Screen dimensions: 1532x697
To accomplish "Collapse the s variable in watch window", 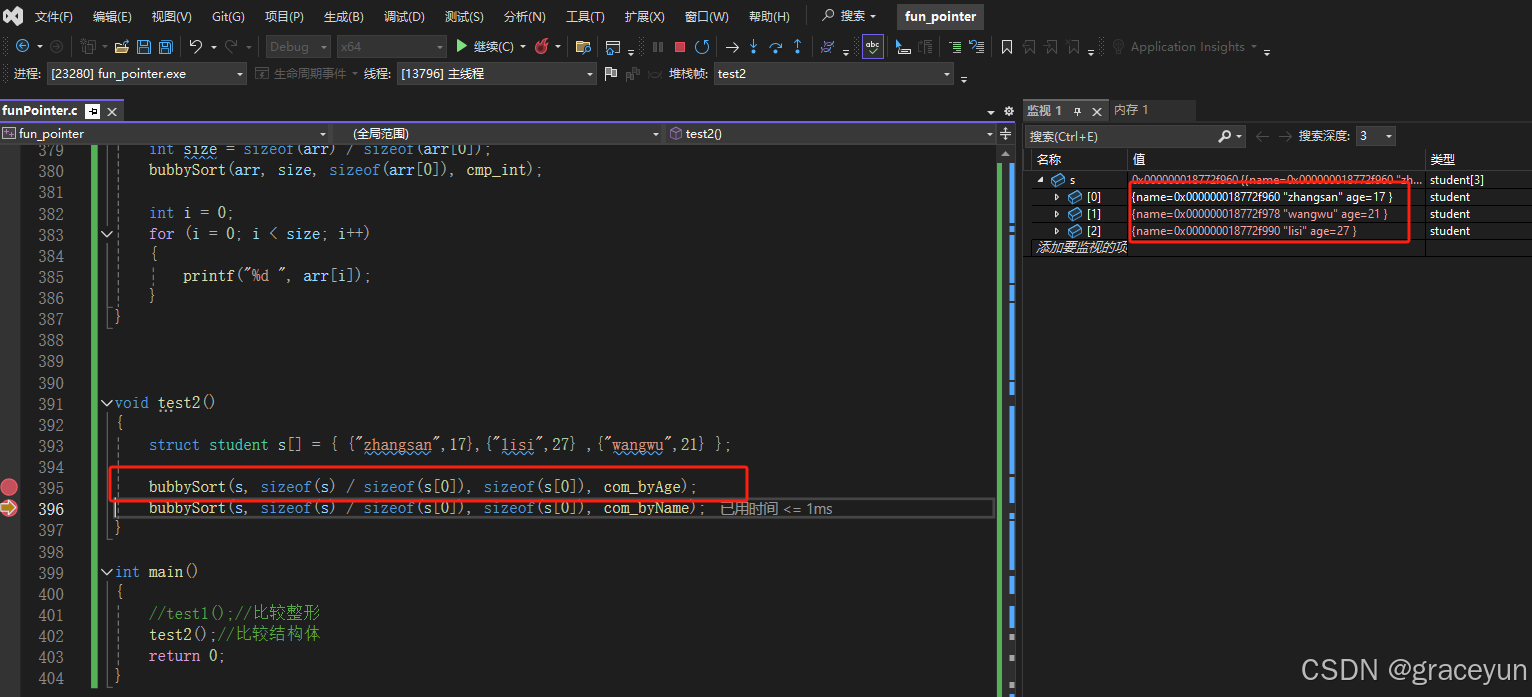I will [x=1041, y=180].
